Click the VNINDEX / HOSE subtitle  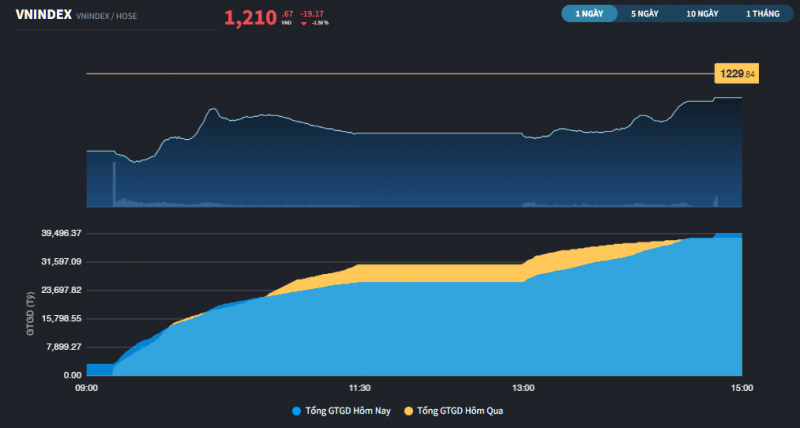coord(106,17)
